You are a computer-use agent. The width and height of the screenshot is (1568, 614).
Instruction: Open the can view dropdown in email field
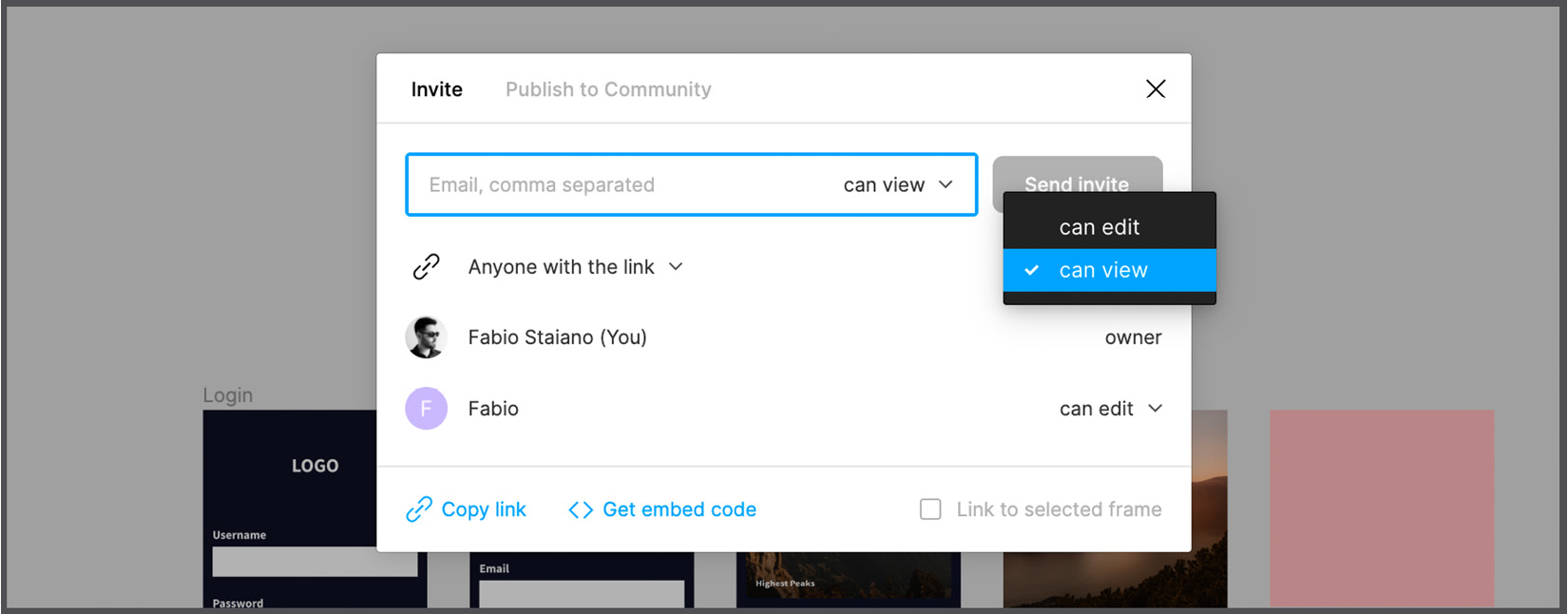point(898,184)
